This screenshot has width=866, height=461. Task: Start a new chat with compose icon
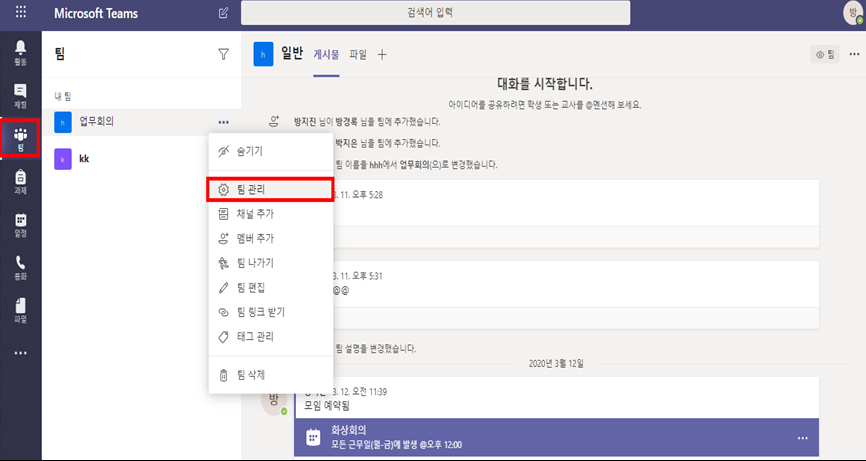click(x=223, y=13)
